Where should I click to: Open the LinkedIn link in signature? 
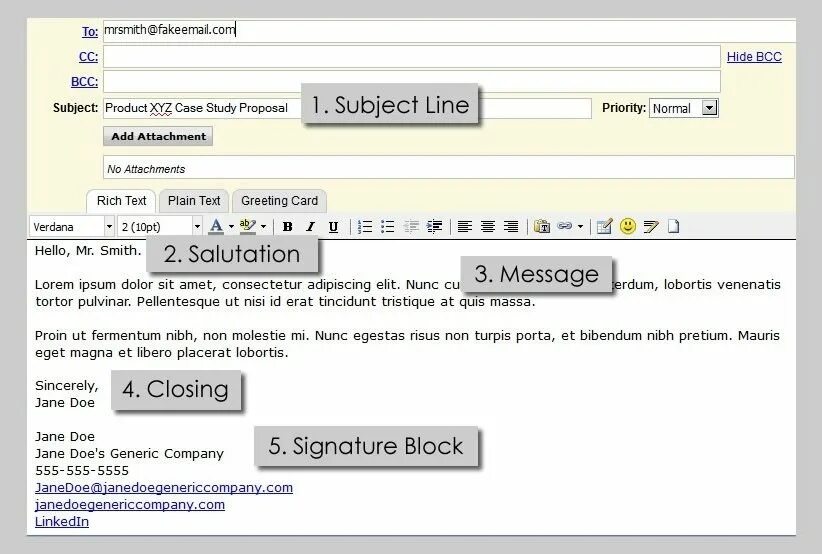point(62,522)
